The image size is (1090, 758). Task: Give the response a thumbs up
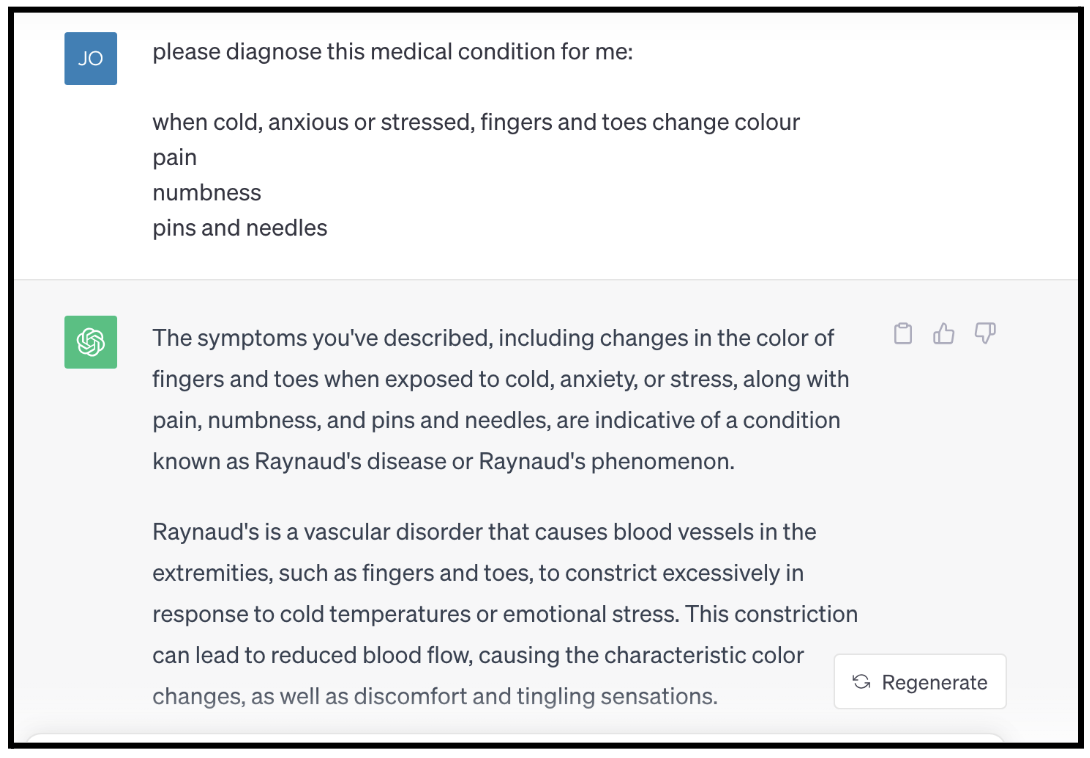click(x=944, y=334)
